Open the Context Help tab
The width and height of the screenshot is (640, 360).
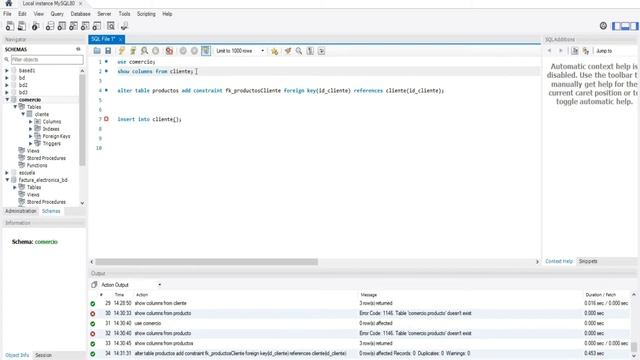(x=559, y=261)
